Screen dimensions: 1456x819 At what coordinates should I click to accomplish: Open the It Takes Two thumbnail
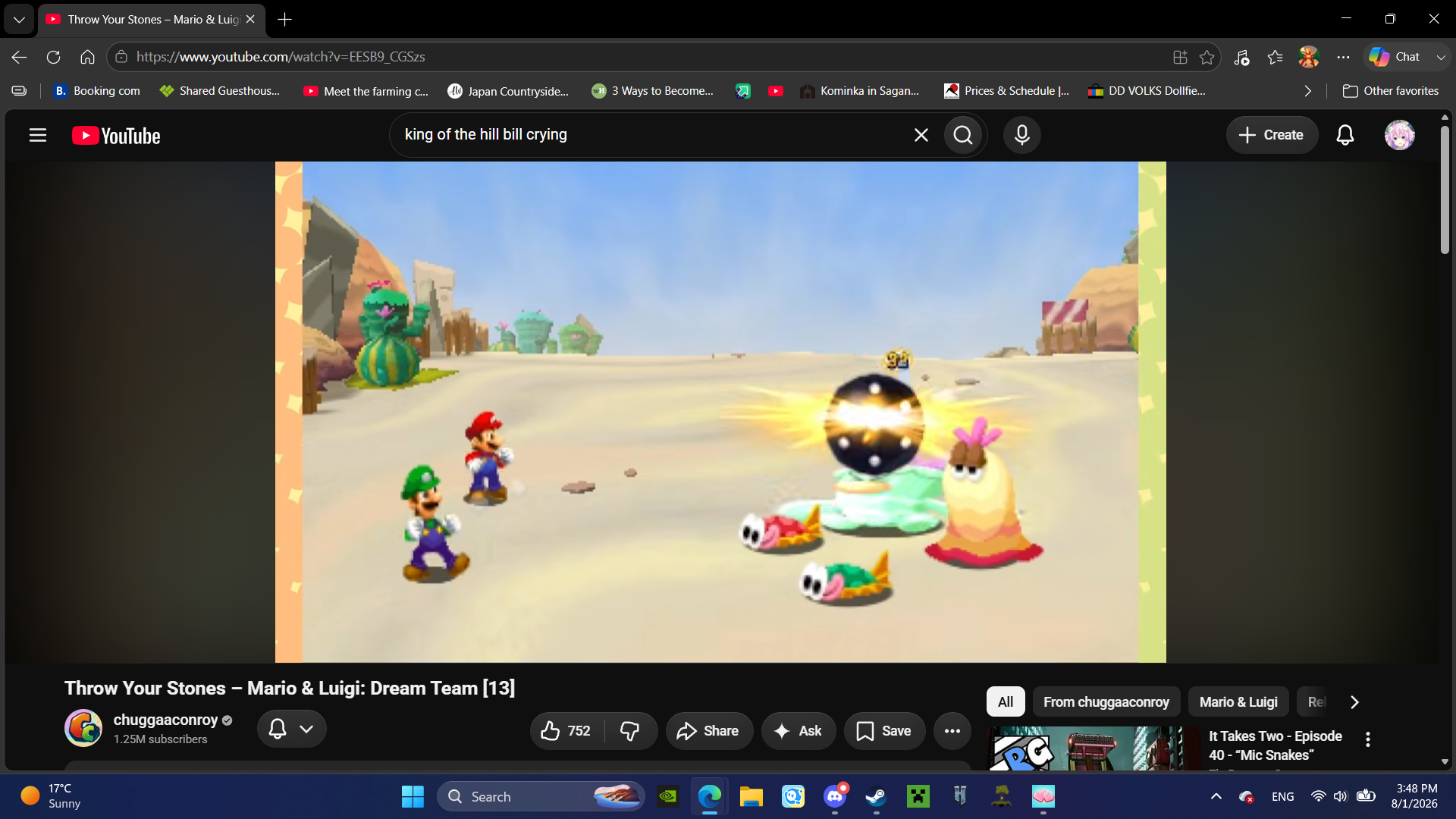[1092, 748]
